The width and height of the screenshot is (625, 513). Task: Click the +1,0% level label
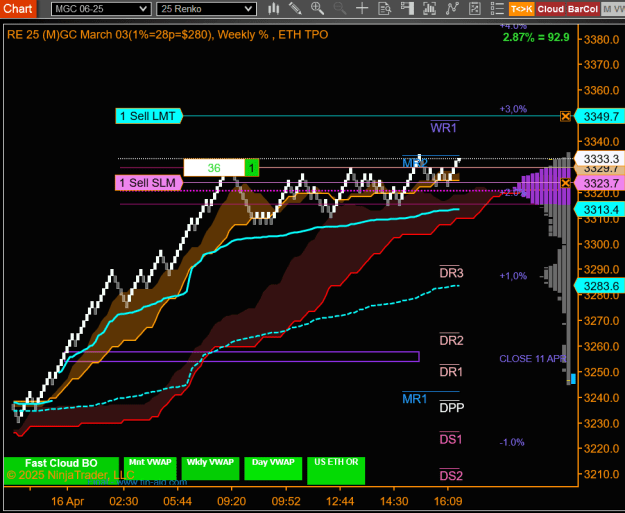tap(513, 276)
